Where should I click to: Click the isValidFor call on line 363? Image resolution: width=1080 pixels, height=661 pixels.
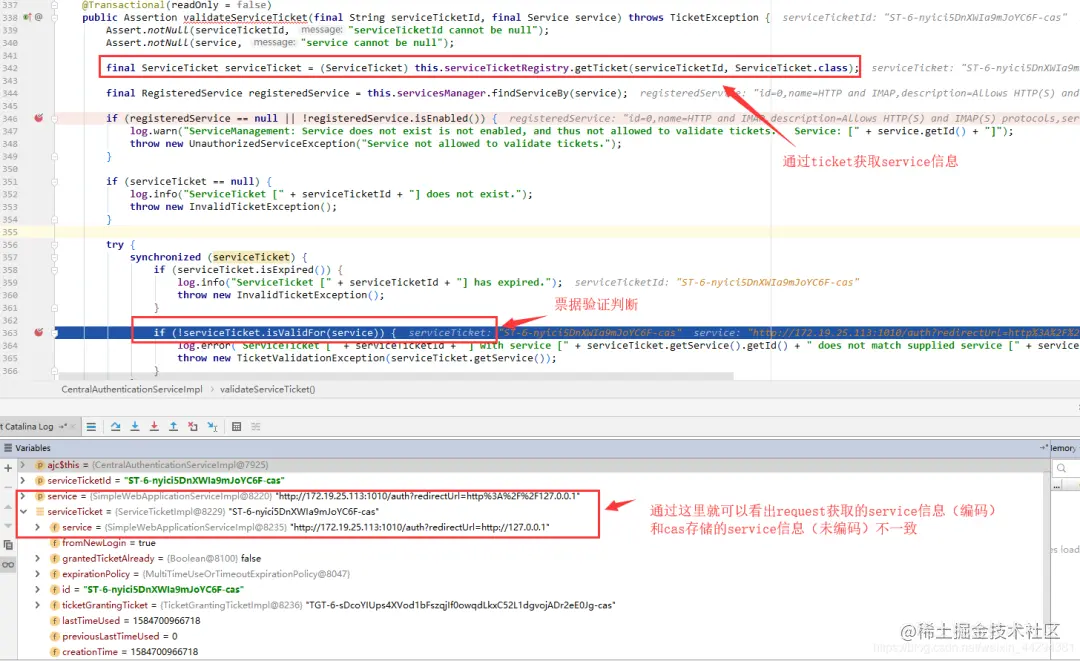(296, 333)
